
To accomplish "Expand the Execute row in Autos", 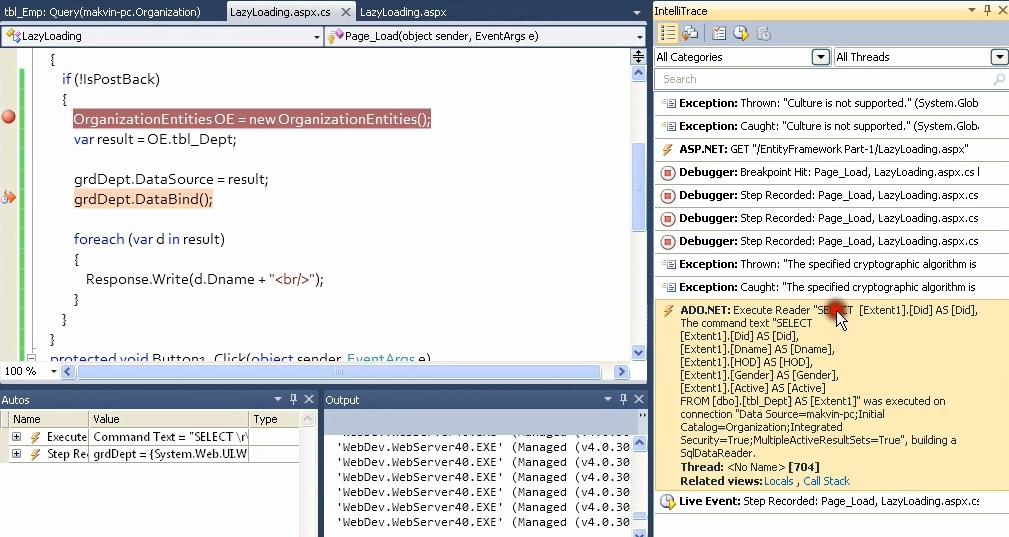I will click(16, 437).
